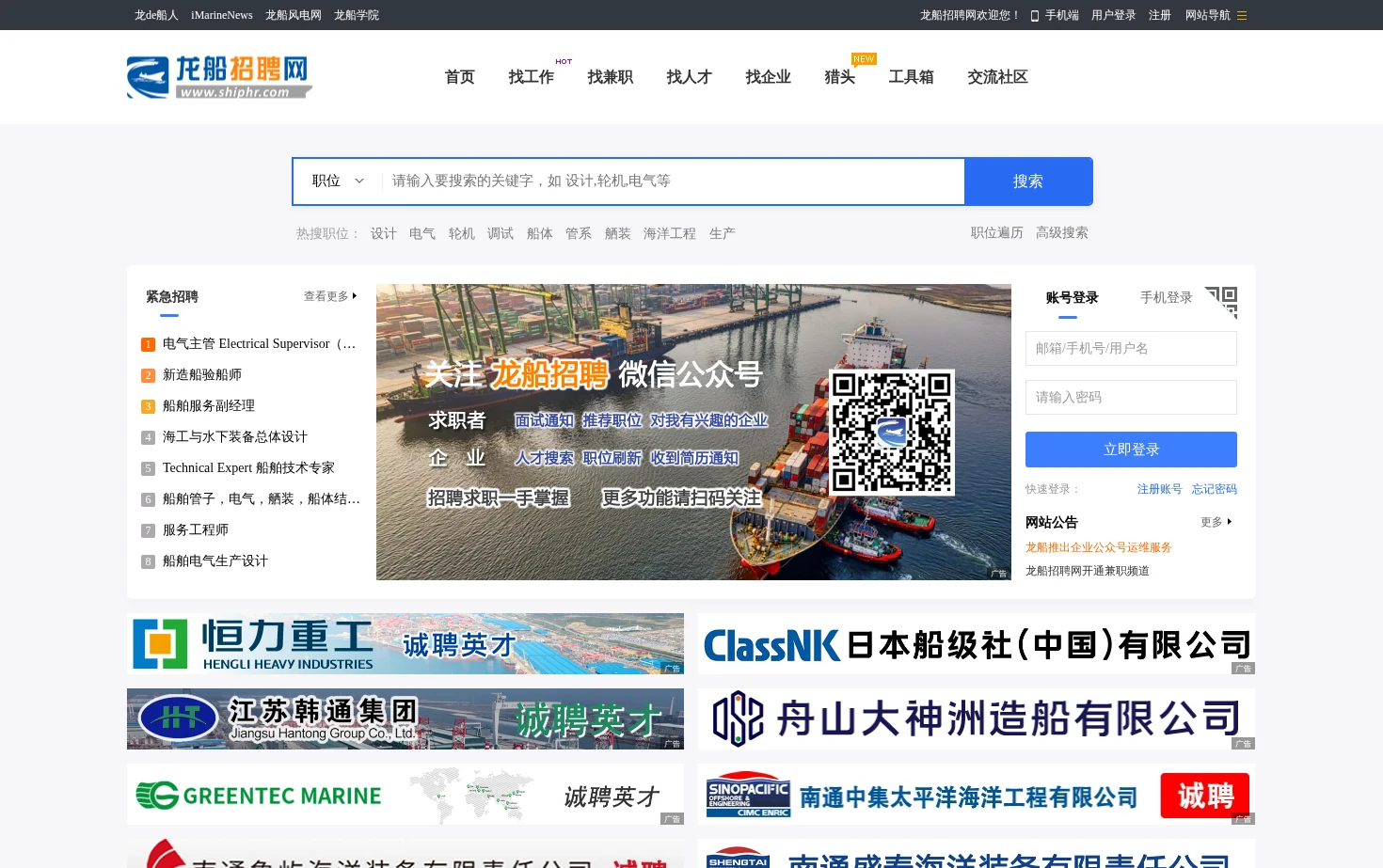This screenshot has height=868, width=1383.
Task: Open the 找人才 menu
Action: (x=690, y=77)
